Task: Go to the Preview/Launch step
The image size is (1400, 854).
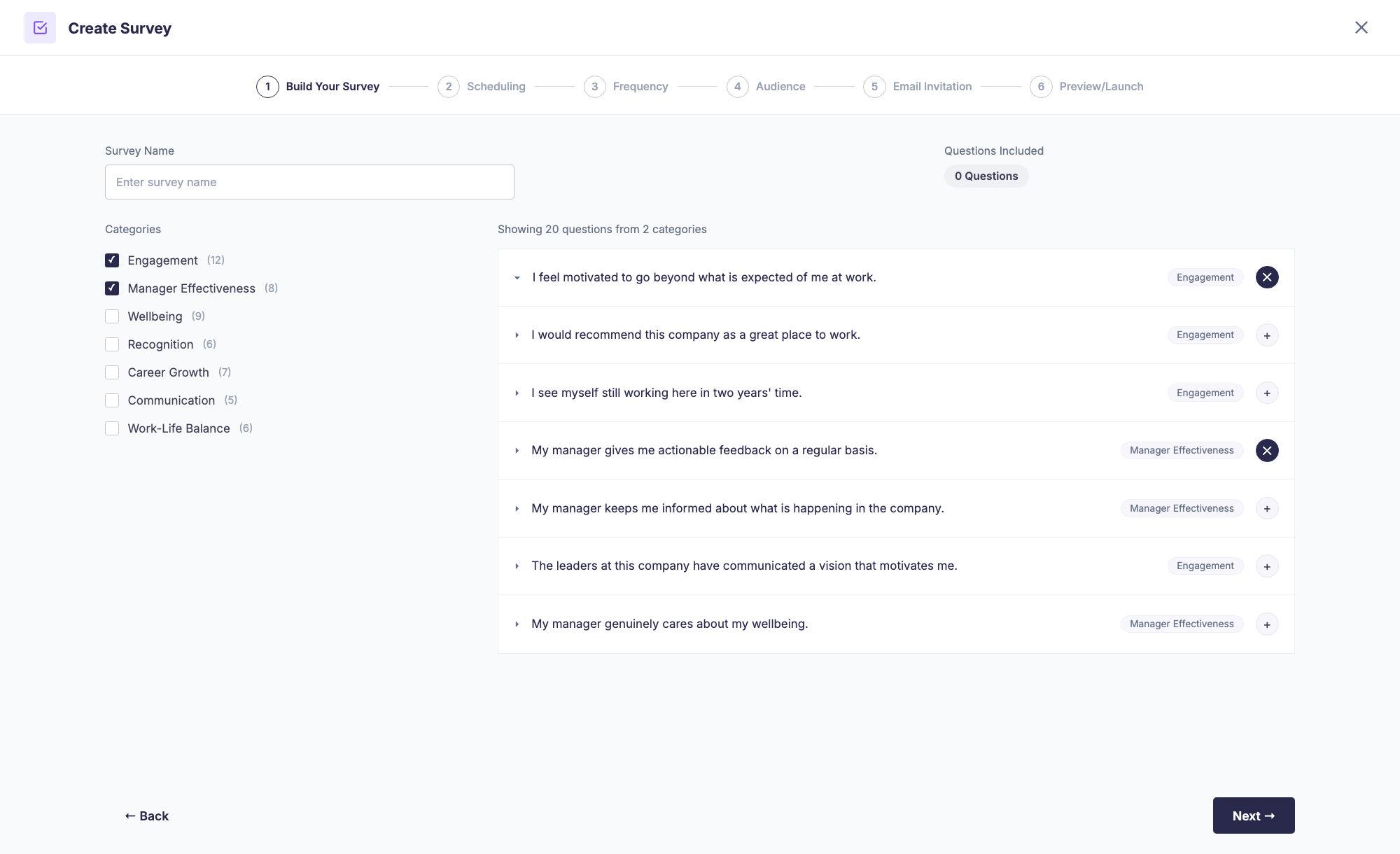Action: (x=1086, y=87)
